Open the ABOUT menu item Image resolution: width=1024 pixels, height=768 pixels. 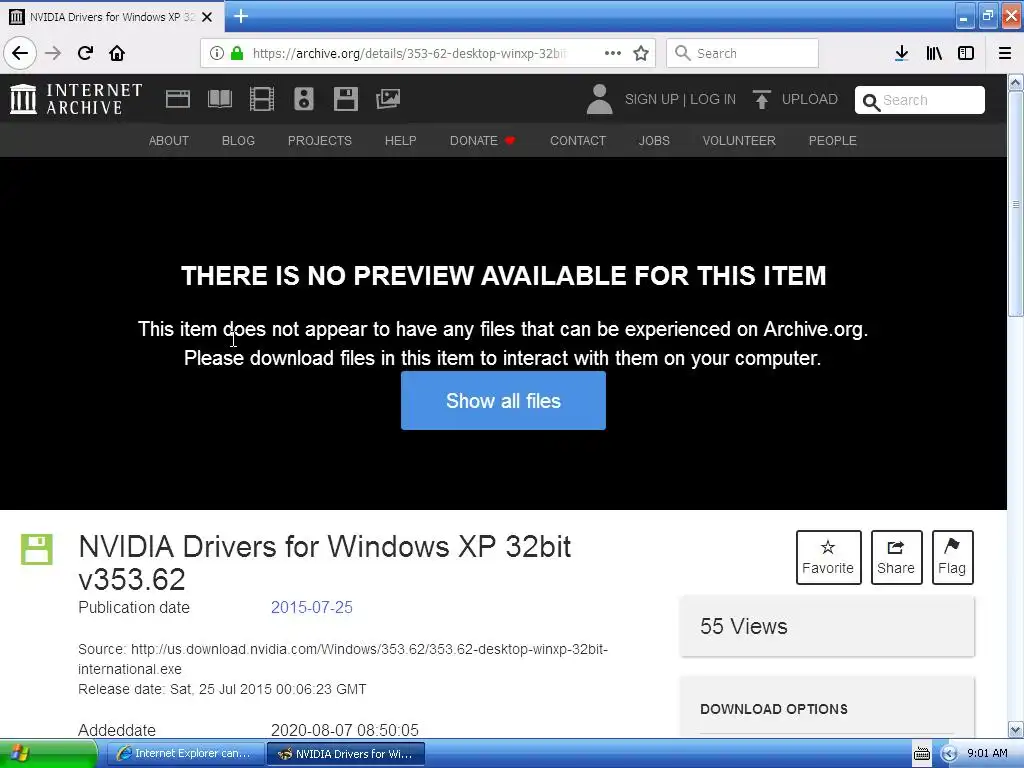point(168,140)
